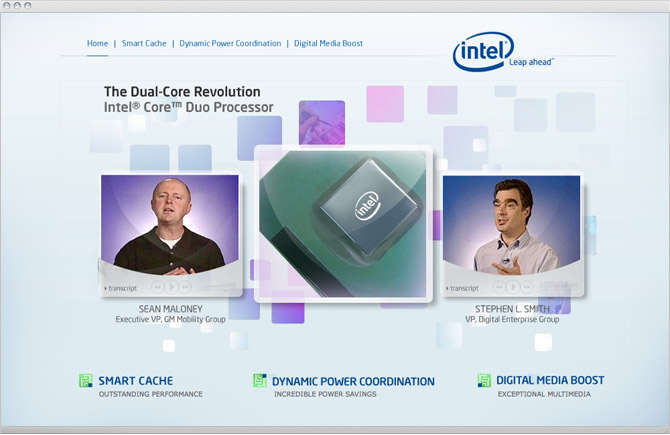This screenshot has height=435, width=670.
Task: Click the Intel Leap ahead logo
Action: [503, 52]
